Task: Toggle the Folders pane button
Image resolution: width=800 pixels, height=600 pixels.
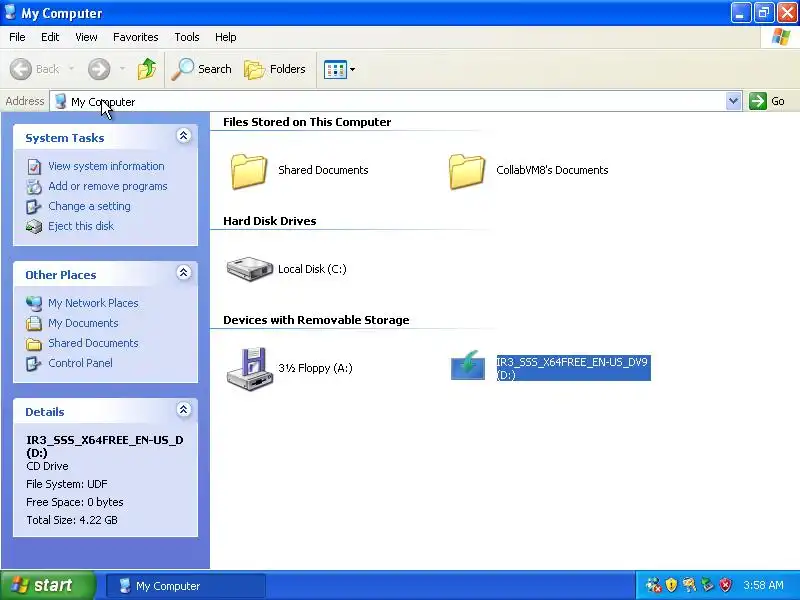Action: [x=274, y=69]
